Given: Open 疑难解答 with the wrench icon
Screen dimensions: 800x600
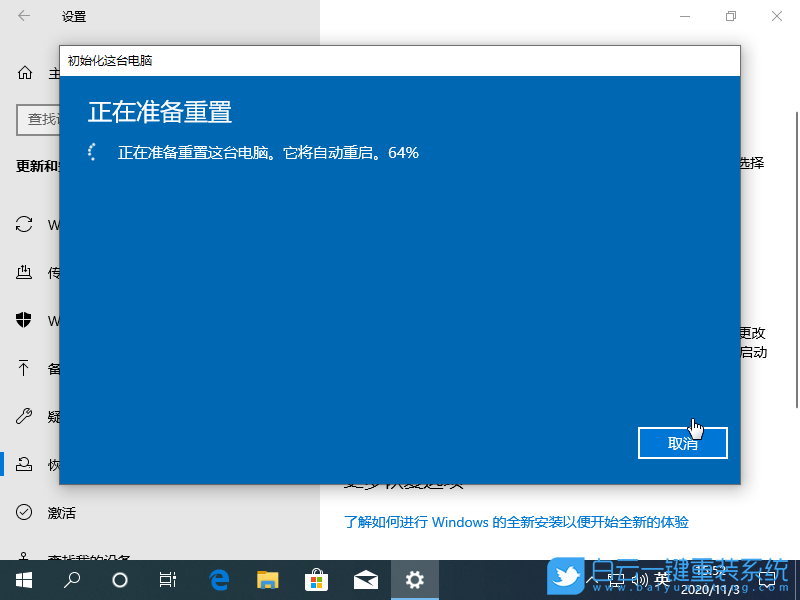Looking at the screenshot, I should pos(23,416).
